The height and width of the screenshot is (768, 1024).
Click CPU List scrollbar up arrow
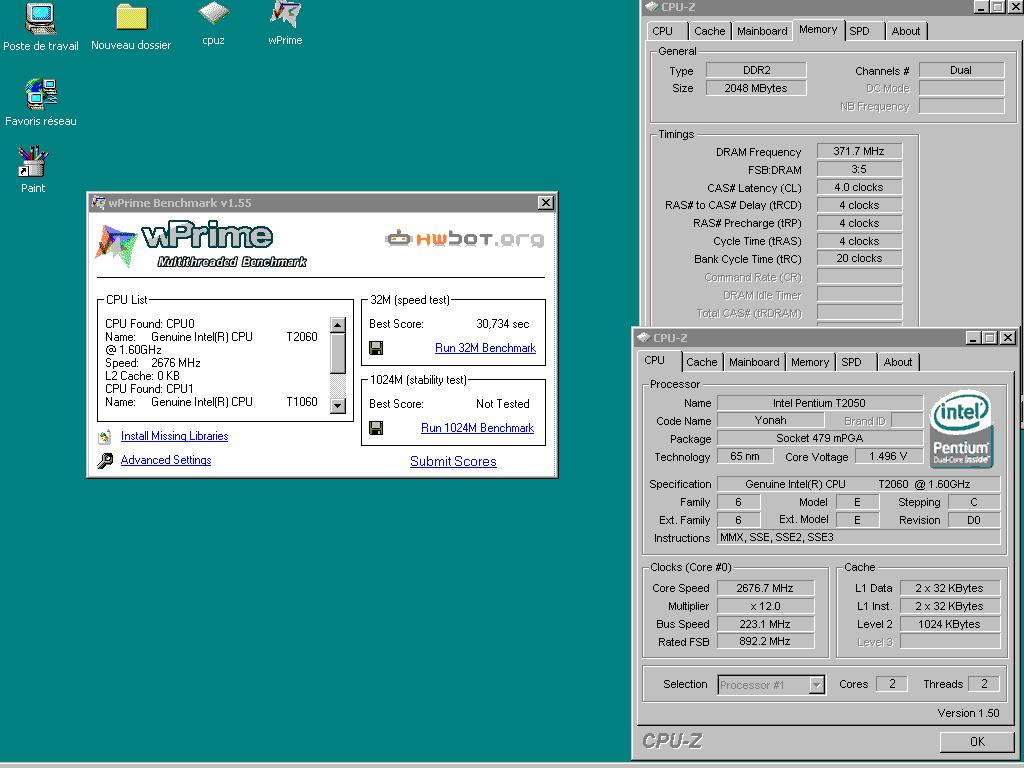[338, 325]
